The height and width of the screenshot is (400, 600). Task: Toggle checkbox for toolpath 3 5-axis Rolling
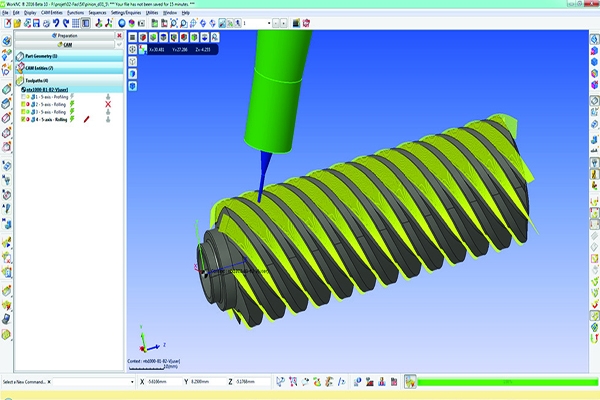tap(23, 112)
